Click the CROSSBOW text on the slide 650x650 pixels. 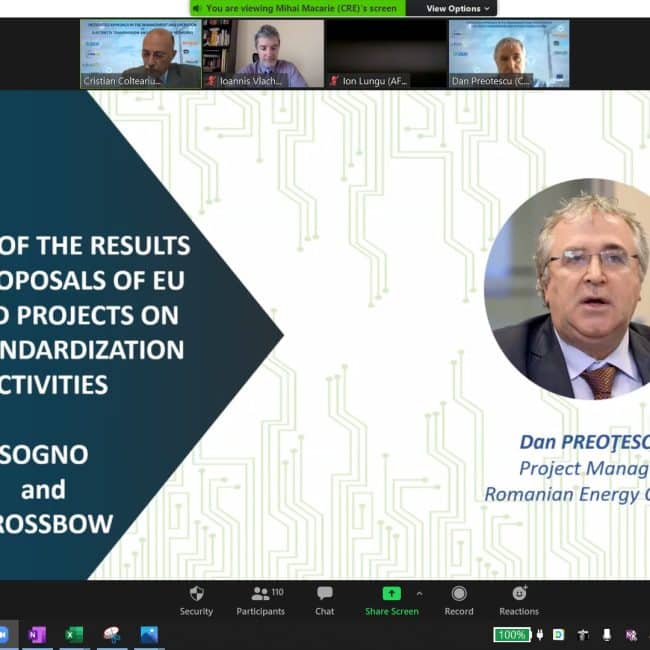(56, 524)
